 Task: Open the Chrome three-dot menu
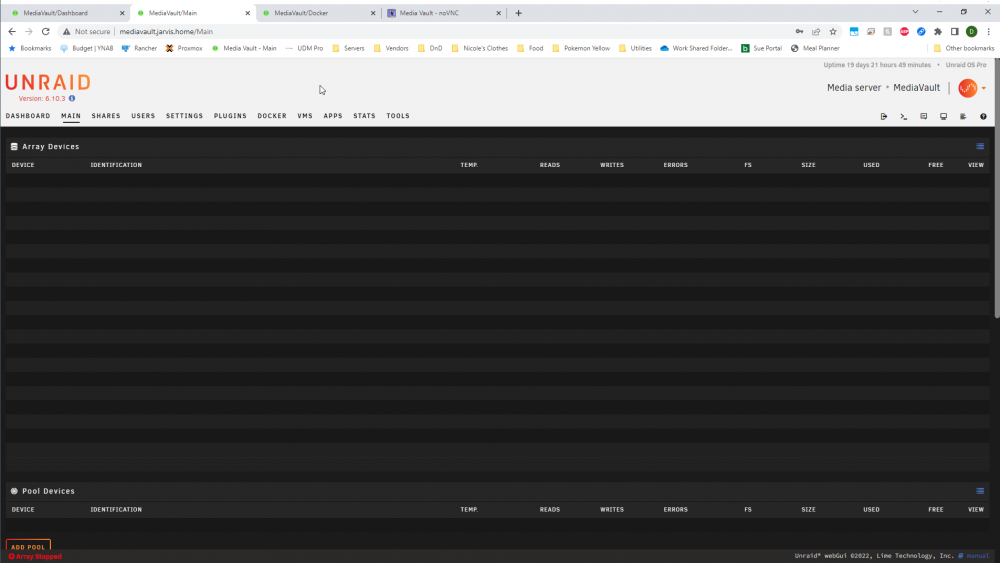click(x=989, y=31)
